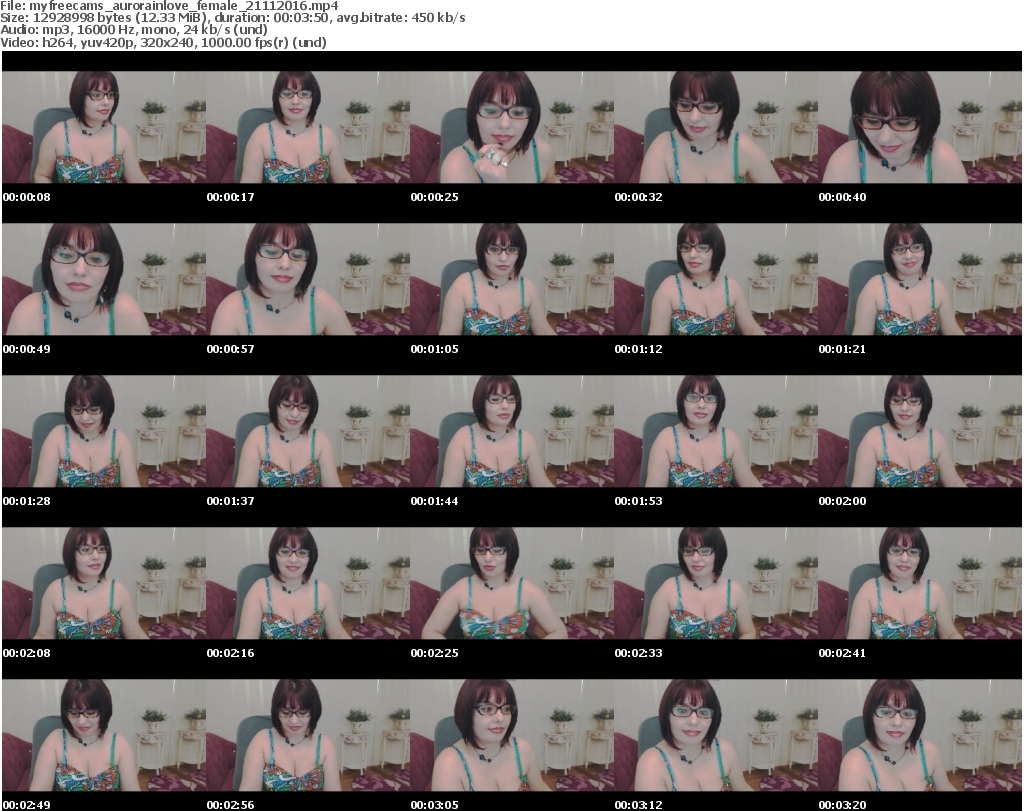Open the thumbnail frame captured at 00:00:08

coord(104,127)
